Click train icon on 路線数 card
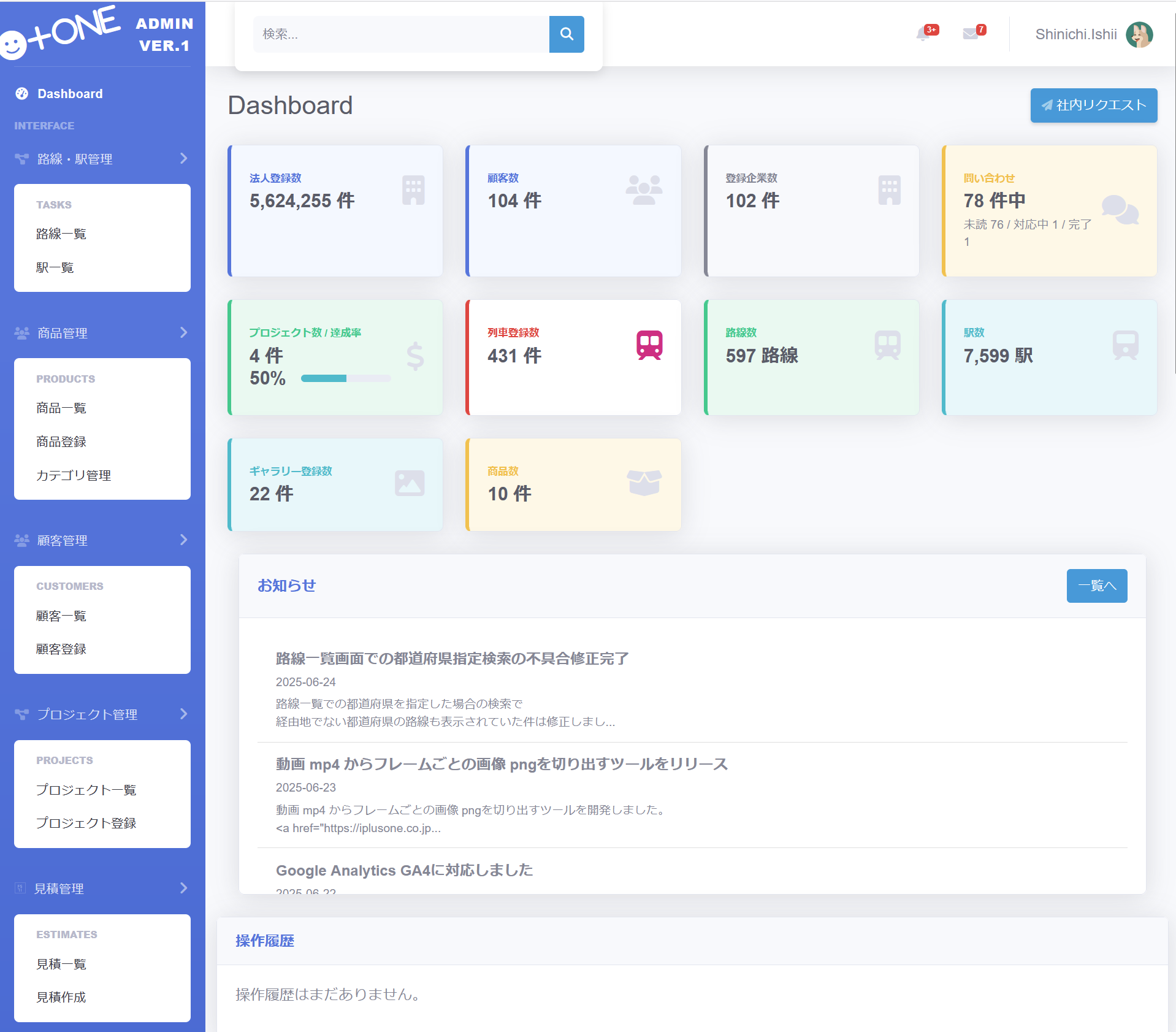Viewport: 1176px width, 1032px height. pos(888,345)
